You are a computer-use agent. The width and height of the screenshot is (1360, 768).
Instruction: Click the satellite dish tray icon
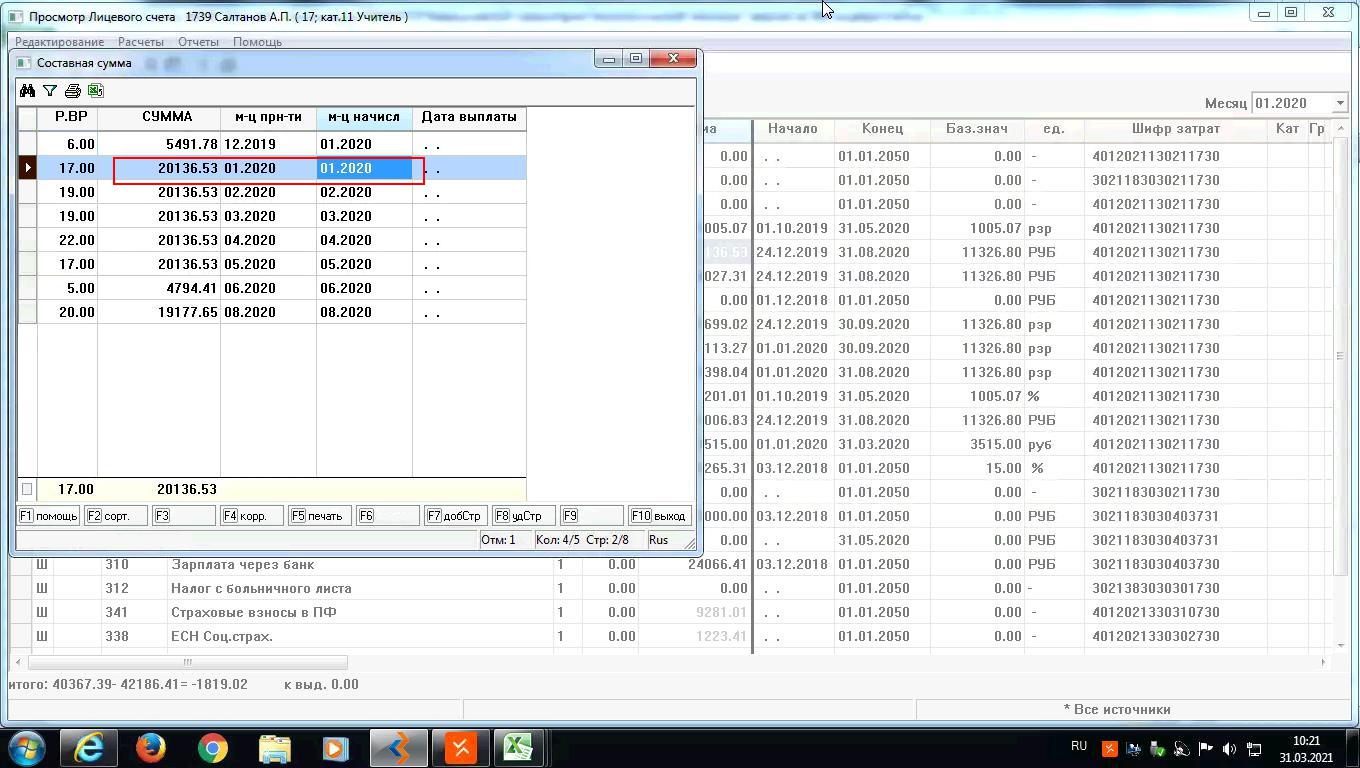tap(1182, 748)
